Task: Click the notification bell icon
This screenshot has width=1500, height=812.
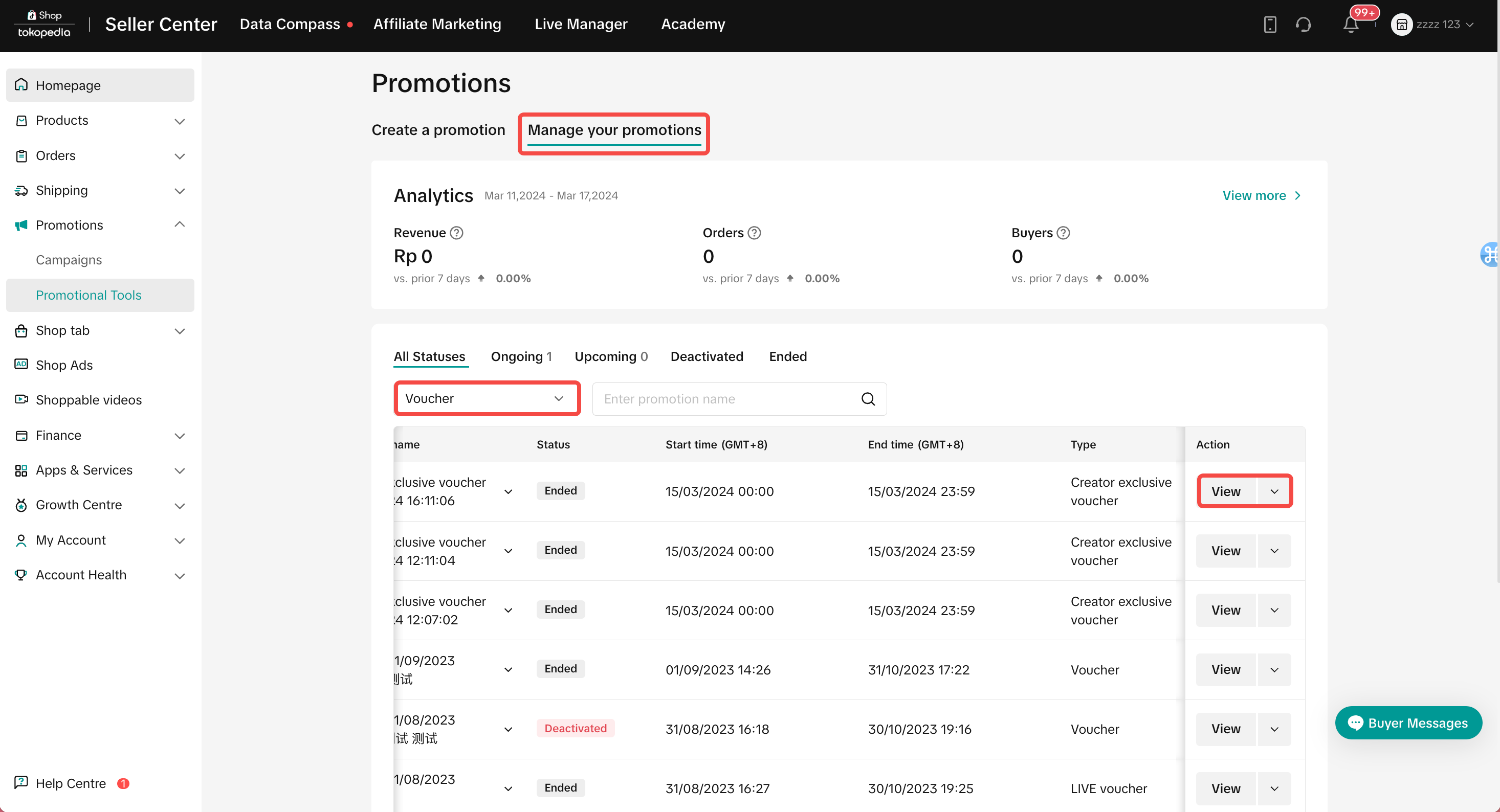Action: pos(1351,25)
